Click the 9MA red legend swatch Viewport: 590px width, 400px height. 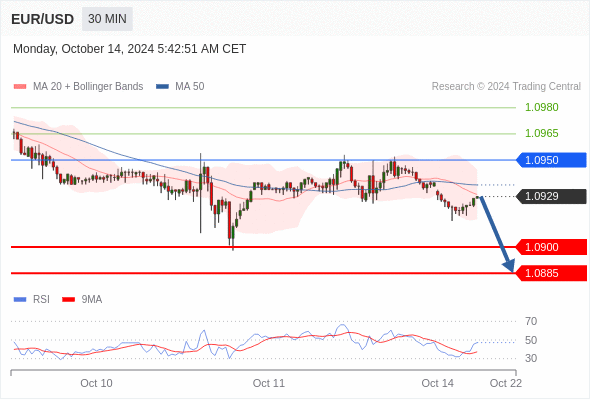(x=68, y=300)
